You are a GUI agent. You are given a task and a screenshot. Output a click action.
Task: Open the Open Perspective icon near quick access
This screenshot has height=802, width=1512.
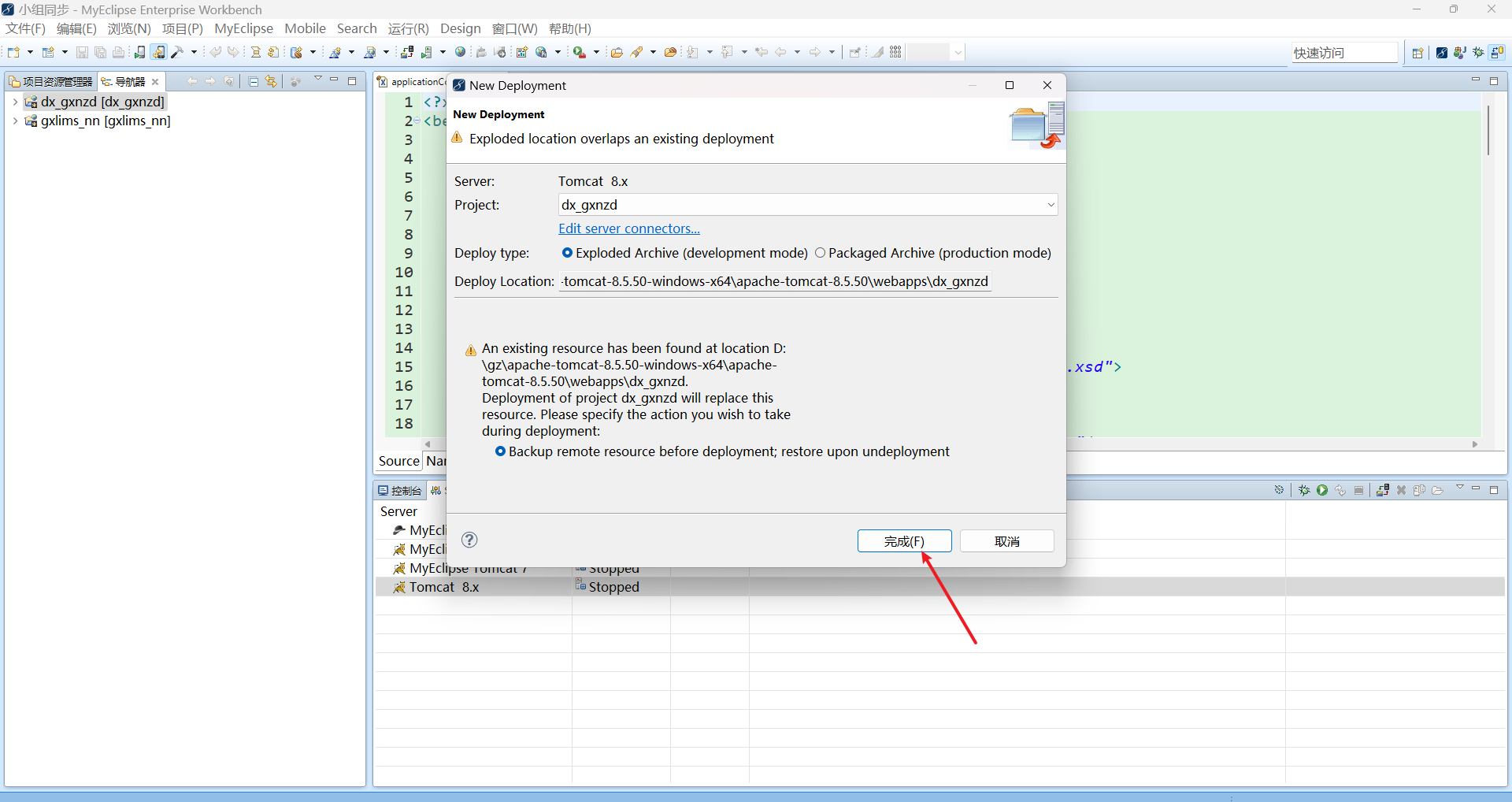pyautogui.click(x=1417, y=53)
